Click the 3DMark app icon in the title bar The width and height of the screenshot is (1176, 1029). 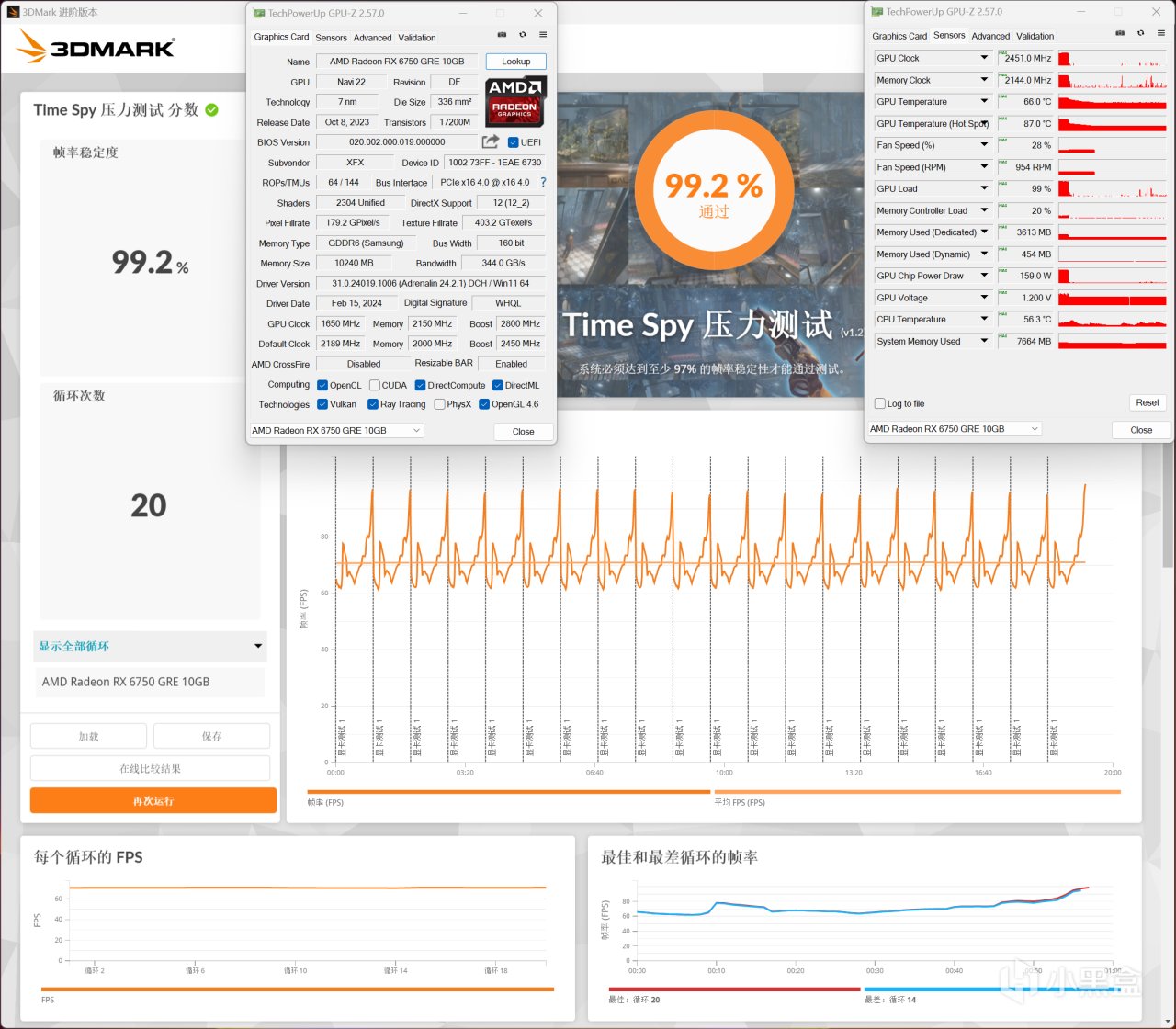(x=12, y=12)
